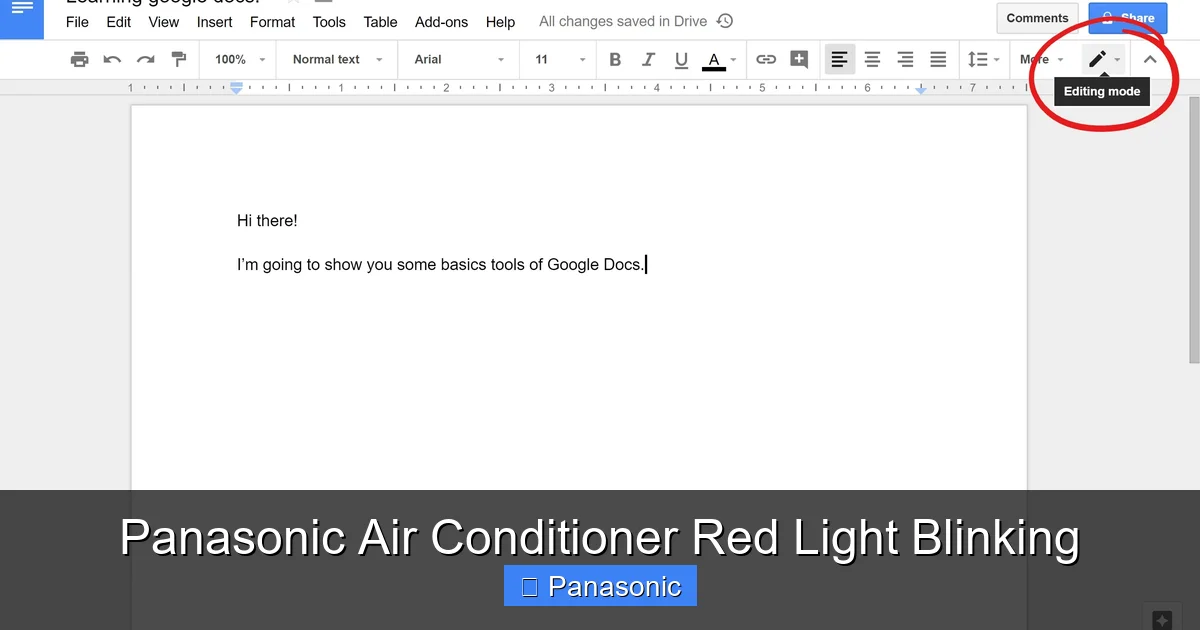Image resolution: width=1200 pixels, height=630 pixels.
Task: Click the Print icon in the toolbar
Action: 79,60
